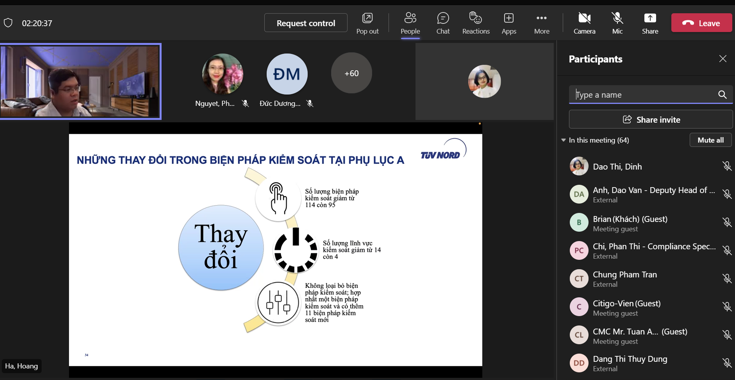Viewport: 735px width, 380px height.
Task: Click muted mic icon for Citigo-Vien
Action: pos(727,306)
